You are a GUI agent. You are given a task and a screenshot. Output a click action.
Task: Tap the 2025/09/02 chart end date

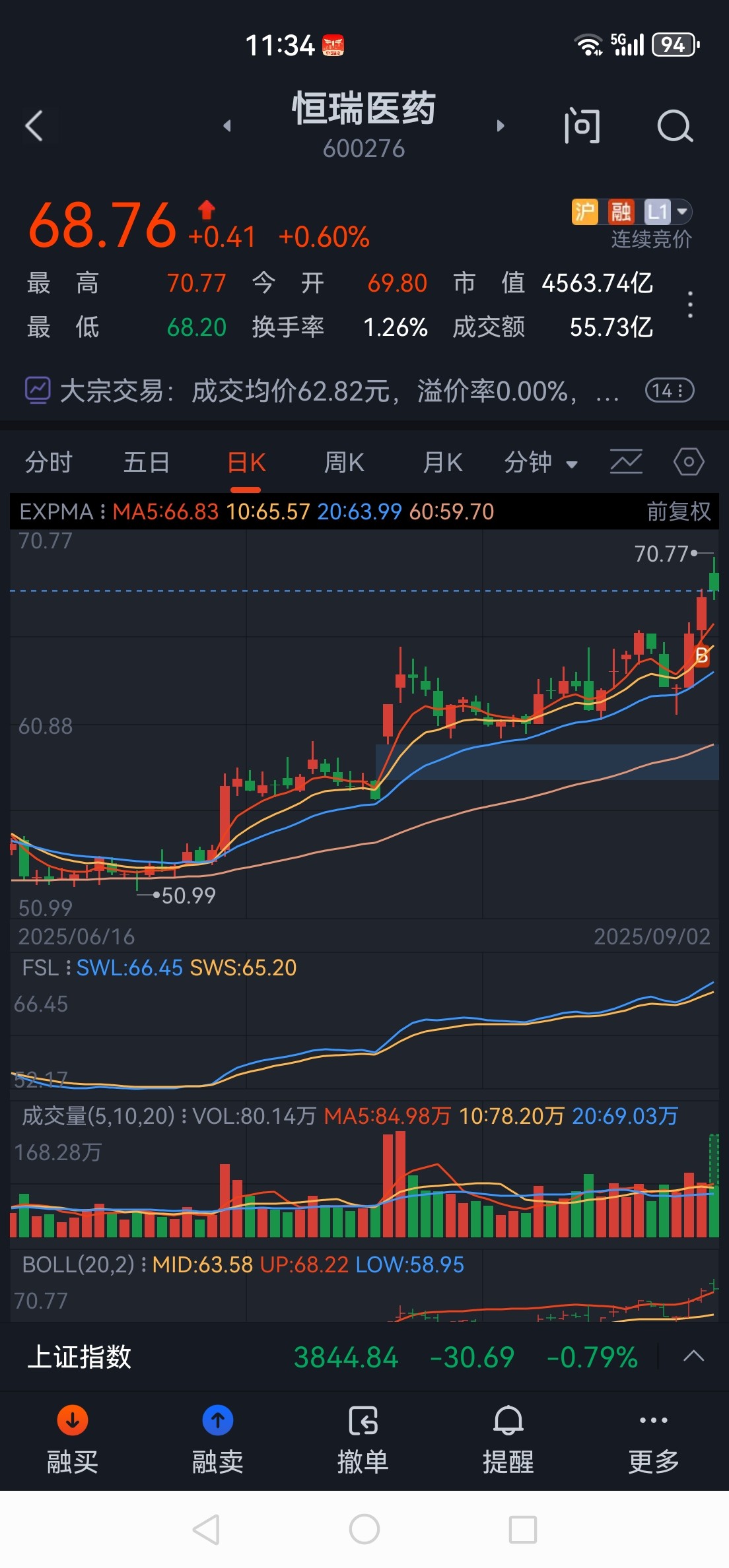click(x=652, y=936)
